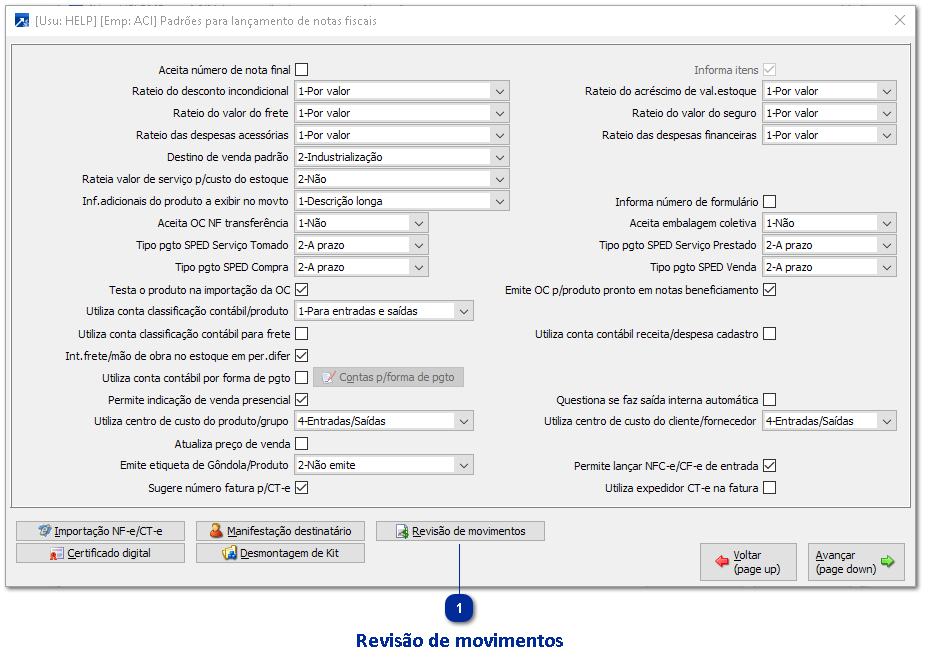Expand Aceita embalagem coletiva dropdown

coord(829,223)
